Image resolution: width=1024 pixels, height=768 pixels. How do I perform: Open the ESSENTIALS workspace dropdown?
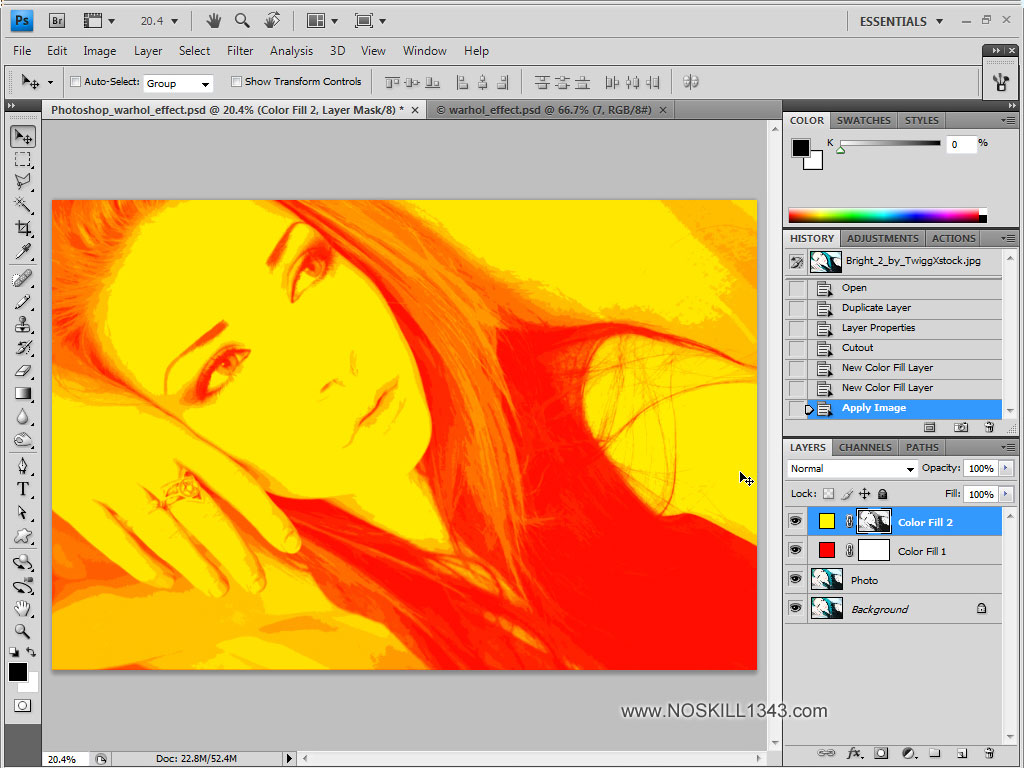901,22
